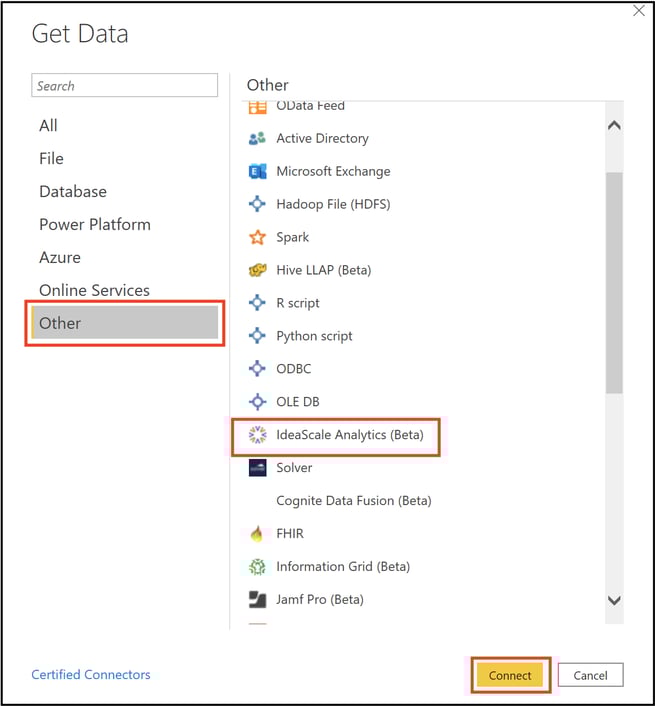Click the connector list scrollbar thumb
This screenshot has width=655, height=706.
pyautogui.click(x=614, y=282)
